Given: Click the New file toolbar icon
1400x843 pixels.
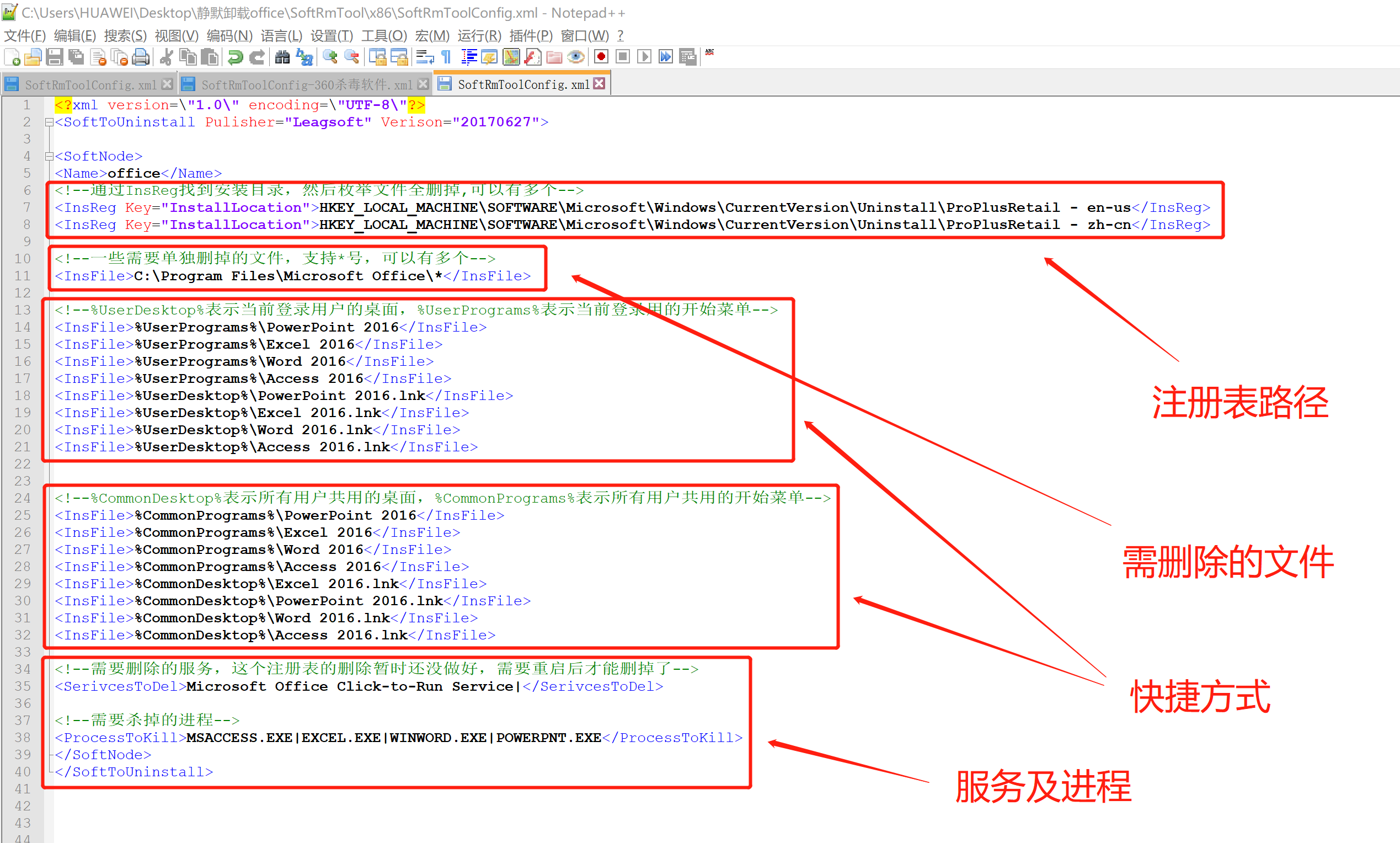Looking at the screenshot, I should coord(13,57).
